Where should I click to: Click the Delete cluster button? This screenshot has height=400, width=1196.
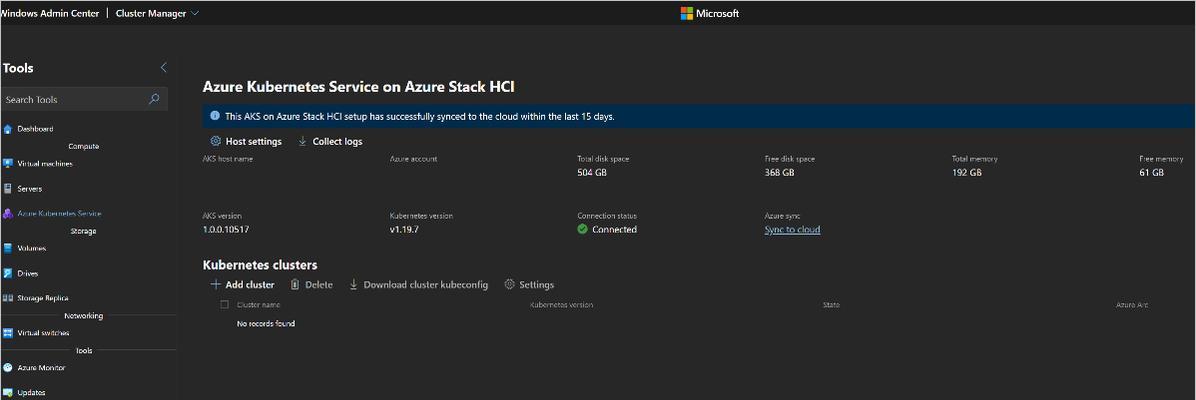pyautogui.click(x=311, y=285)
